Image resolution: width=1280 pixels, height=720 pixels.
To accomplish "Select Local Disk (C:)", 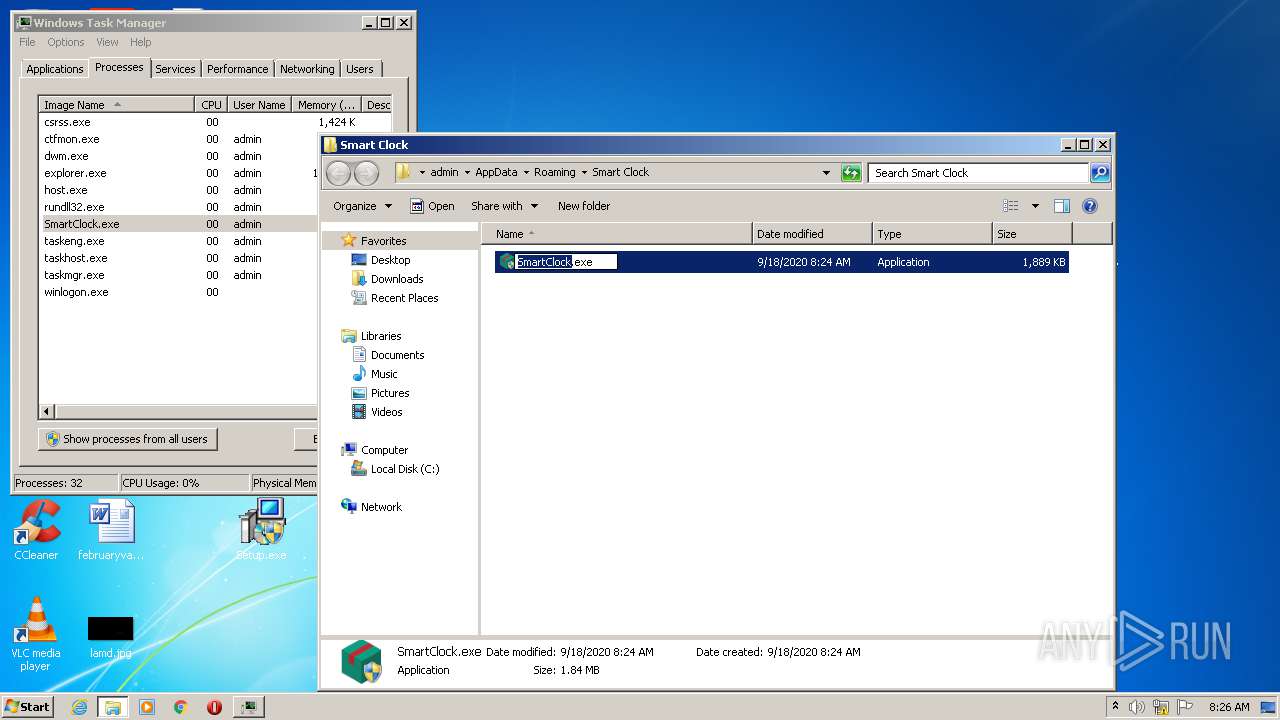I will pyautogui.click(x=405, y=469).
